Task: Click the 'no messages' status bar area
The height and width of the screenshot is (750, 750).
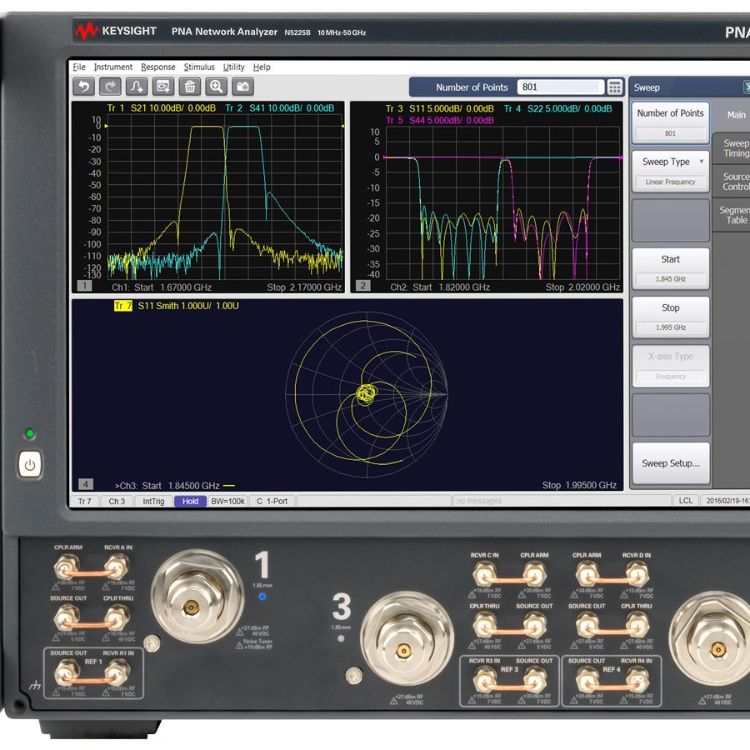Action: coord(561,500)
